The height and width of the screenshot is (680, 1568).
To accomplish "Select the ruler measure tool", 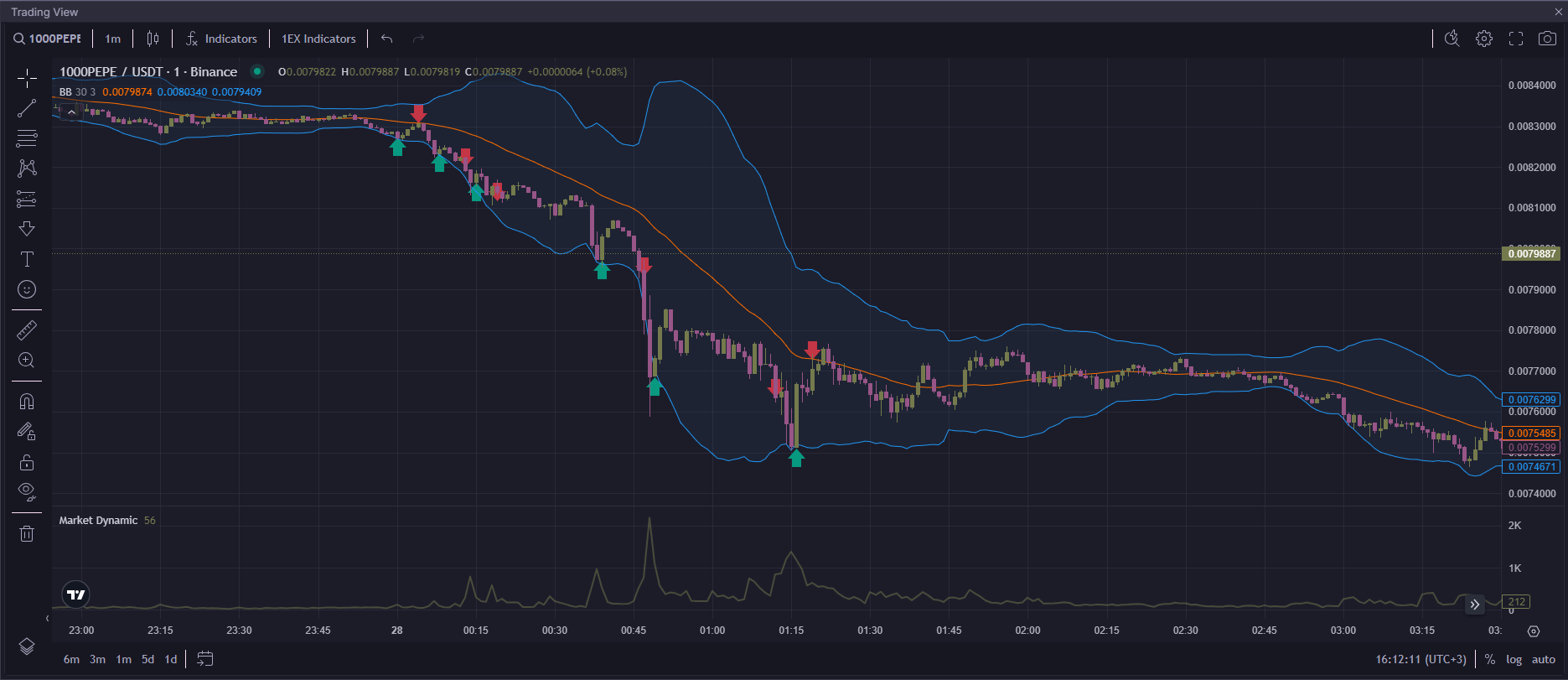I will [x=27, y=330].
